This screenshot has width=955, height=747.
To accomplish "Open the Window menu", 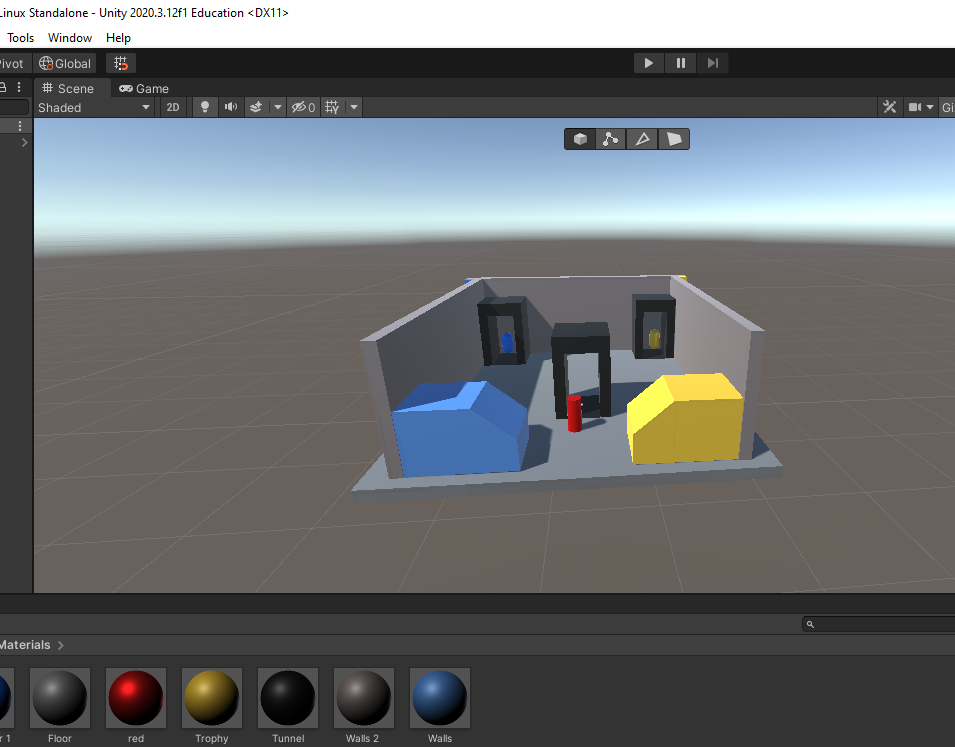I will [x=70, y=38].
